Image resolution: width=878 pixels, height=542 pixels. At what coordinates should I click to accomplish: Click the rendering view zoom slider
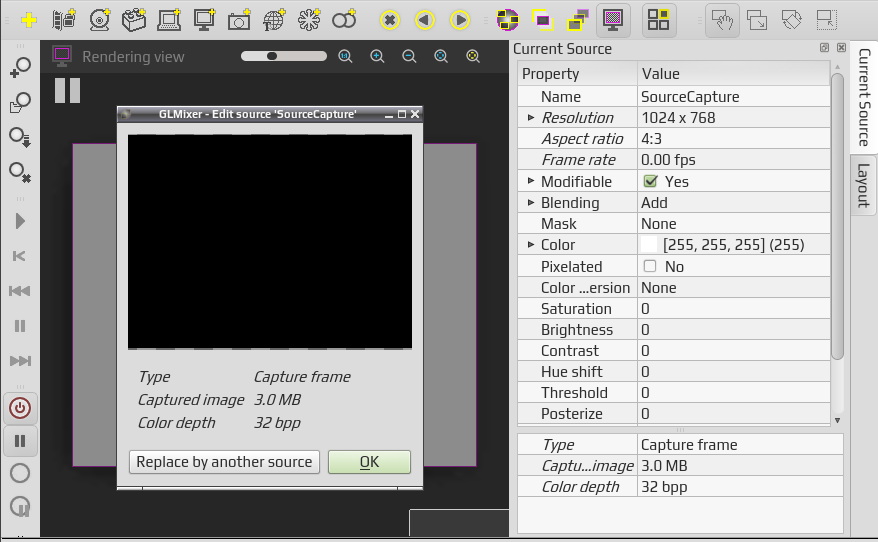pos(283,56)
